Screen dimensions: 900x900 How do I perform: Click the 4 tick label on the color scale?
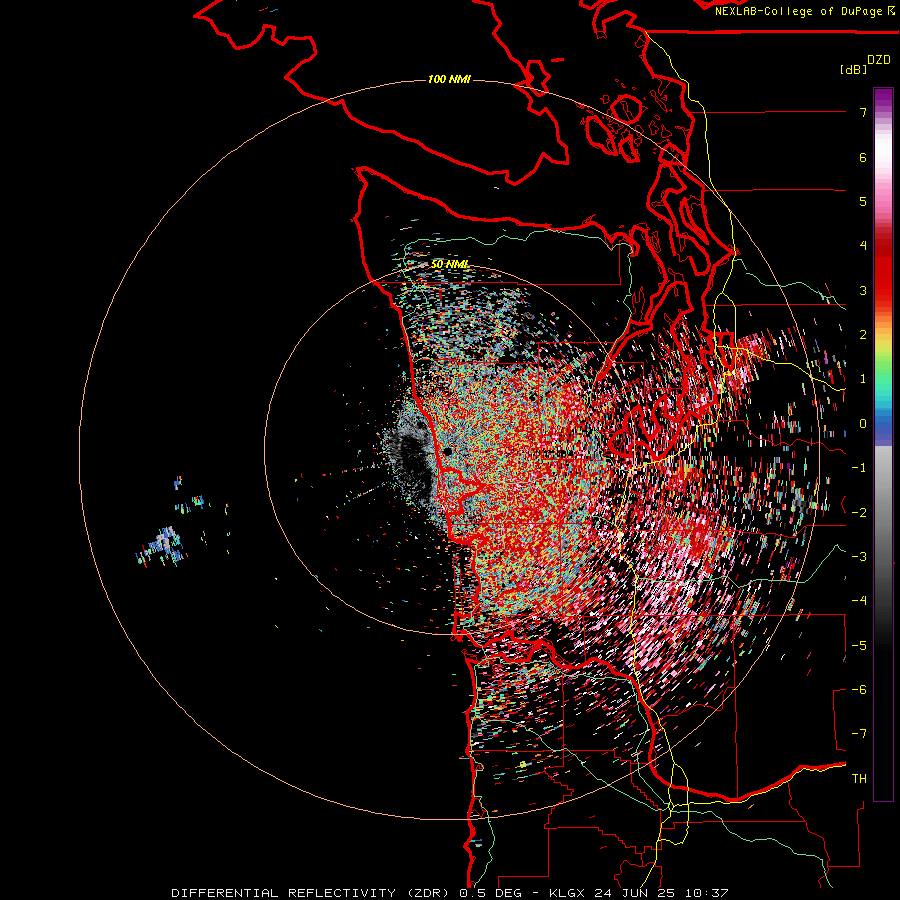(x=863, y=246)
